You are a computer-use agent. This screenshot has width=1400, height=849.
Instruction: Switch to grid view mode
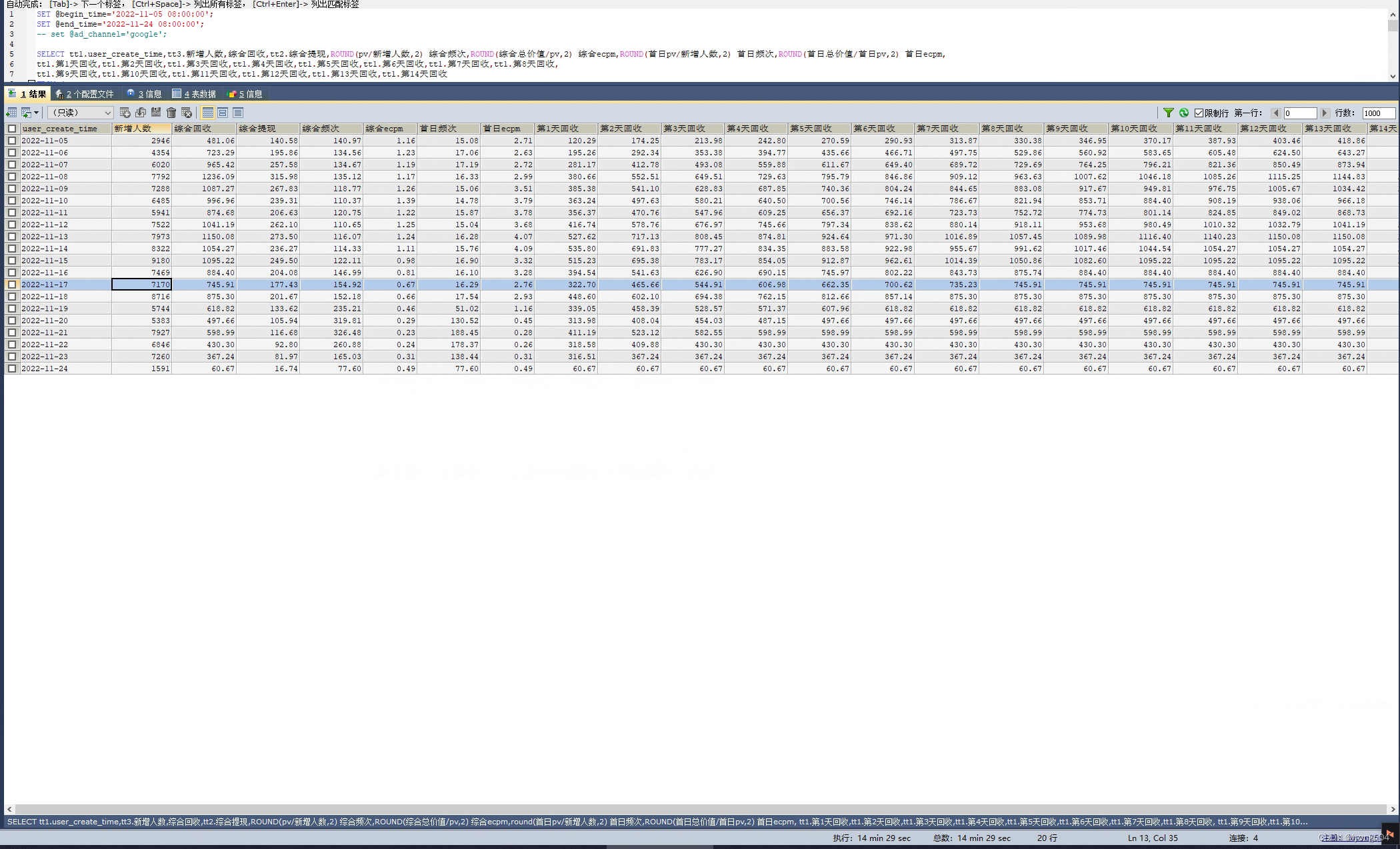(x=208, y=113)
